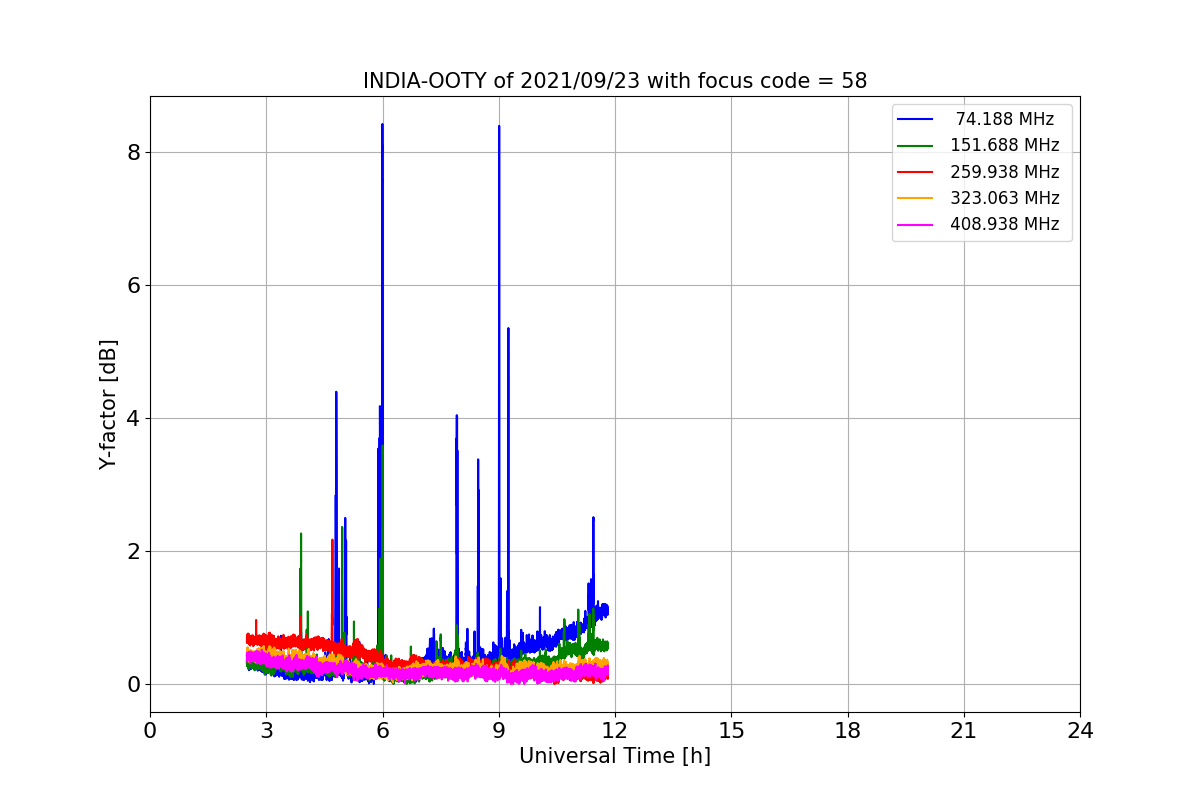Click the red legend line for 259.938 MHz
The width and height of the screenshot is (1200, 800).
tap(916, 172)
